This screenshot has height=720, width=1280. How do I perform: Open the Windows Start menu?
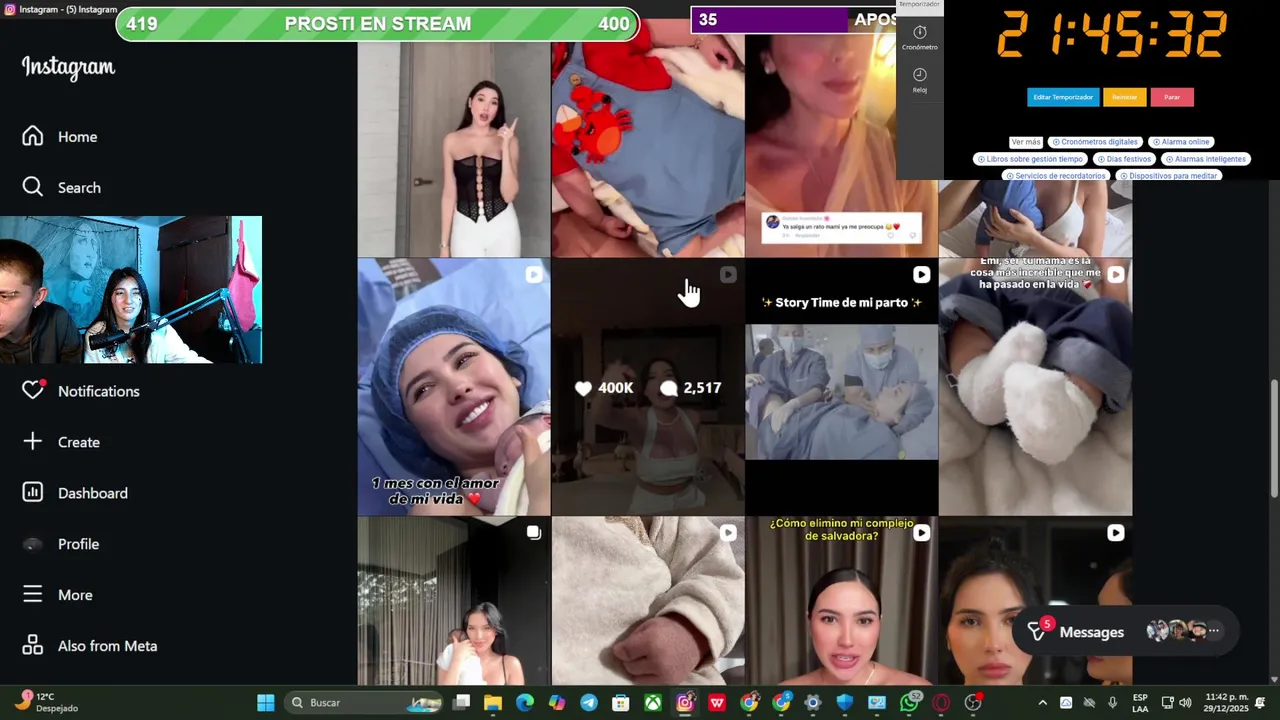pyautogui.click(x=266, y=703)
